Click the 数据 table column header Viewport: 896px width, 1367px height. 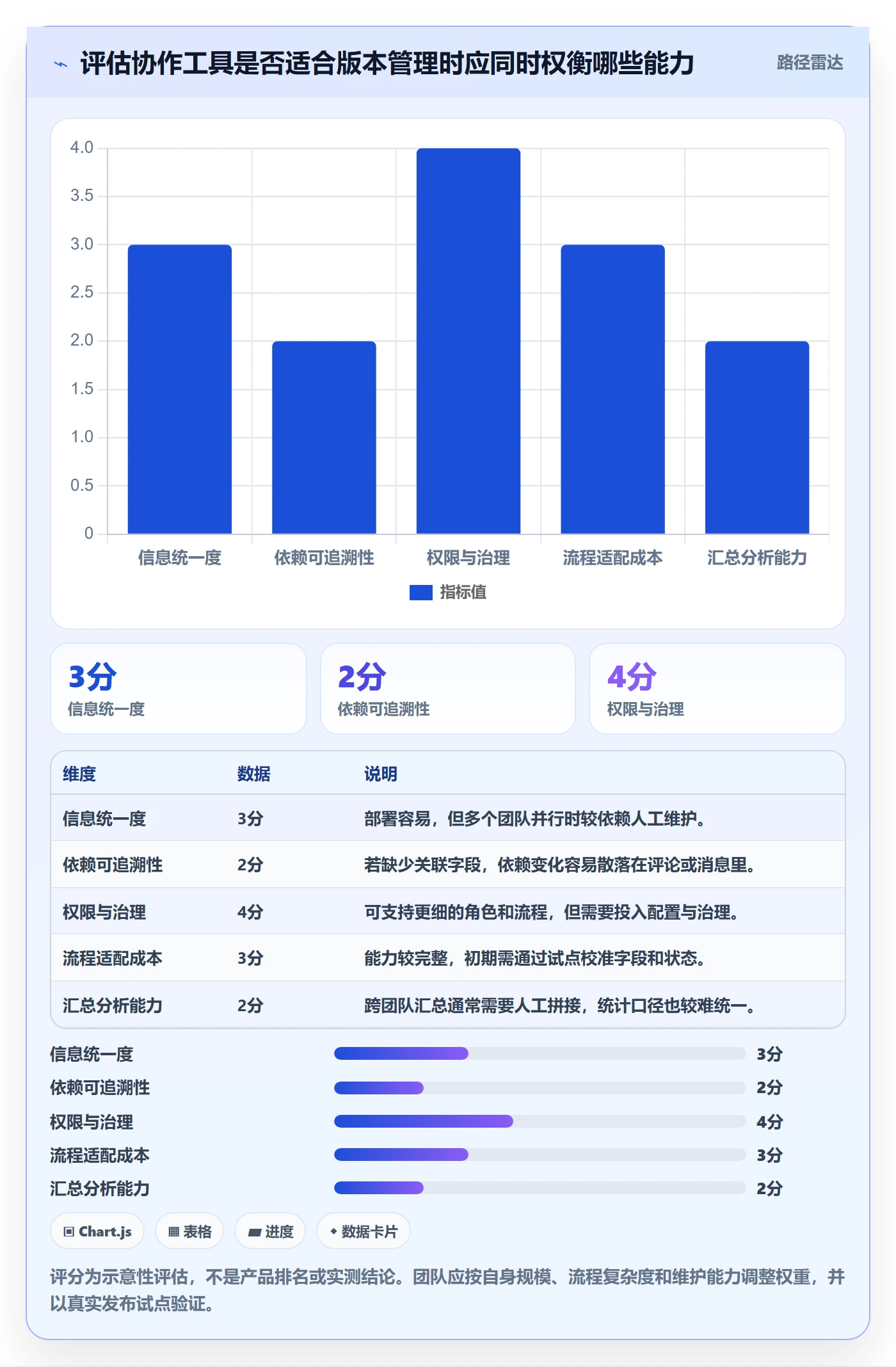253,774
